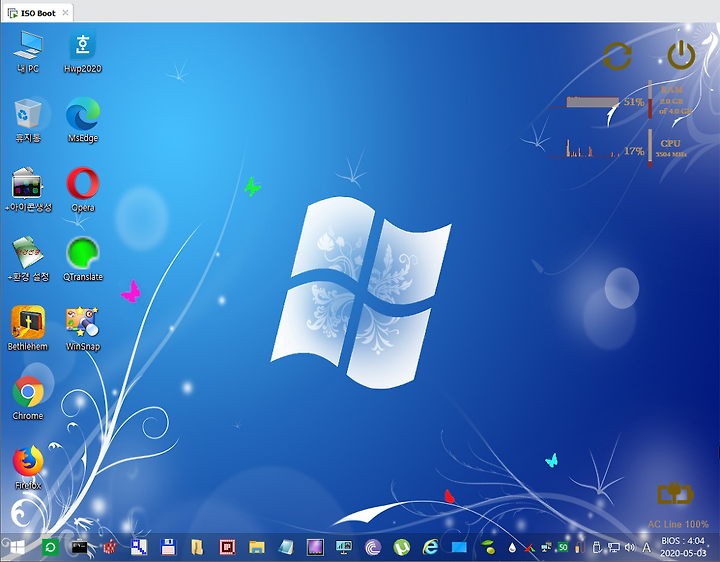Click the green 50 tray icon
This screenshot has width=720, height=562.
click(x=563, y=547)
